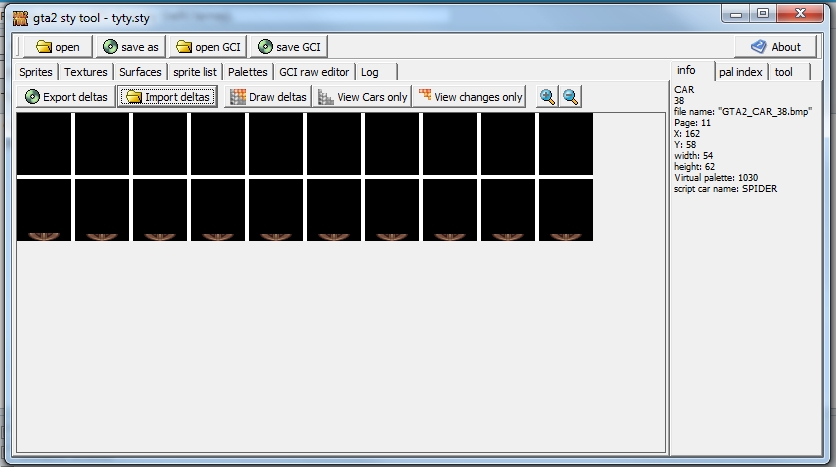Open a GCI file

click(208, 47)
